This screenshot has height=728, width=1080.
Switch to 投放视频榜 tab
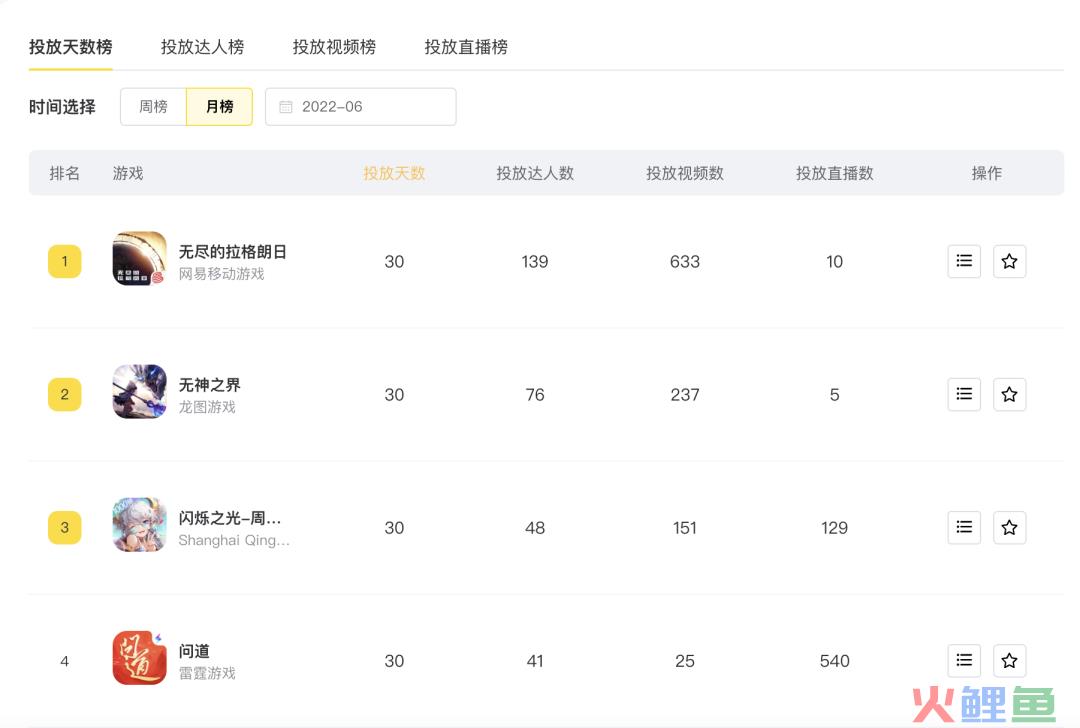[334, 47]
